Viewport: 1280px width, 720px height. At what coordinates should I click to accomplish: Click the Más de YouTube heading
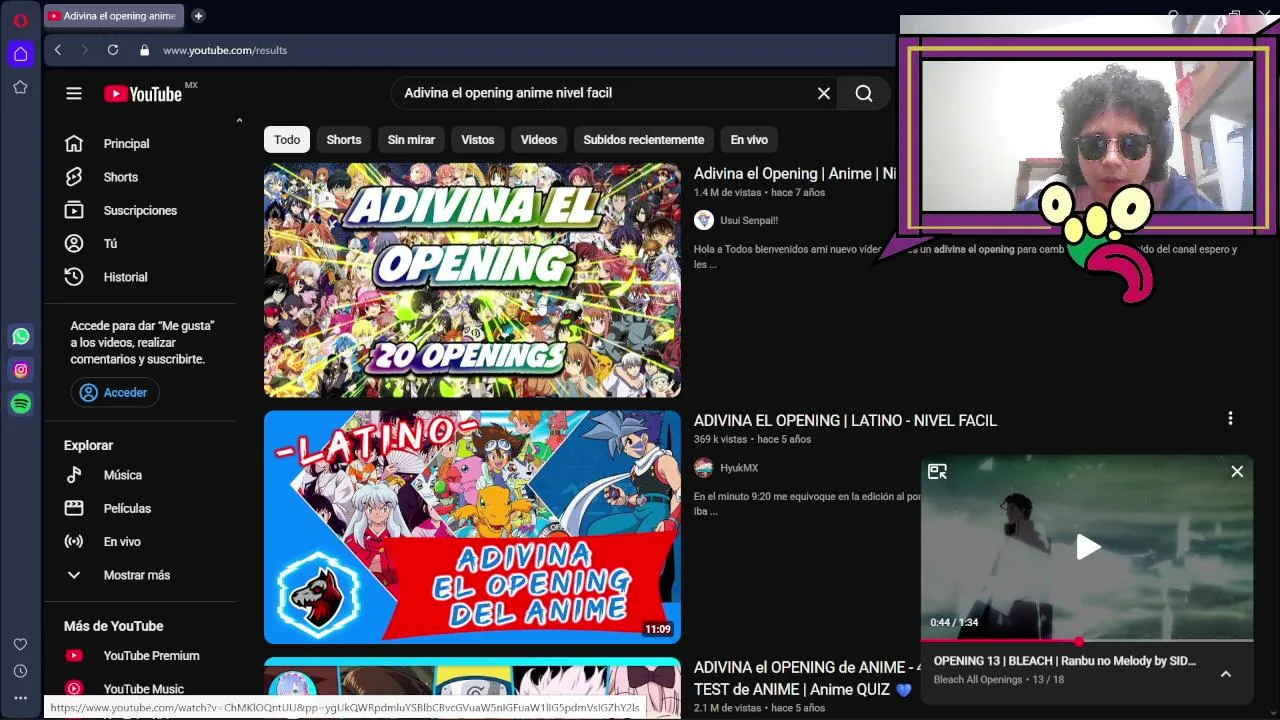[113, 626]
